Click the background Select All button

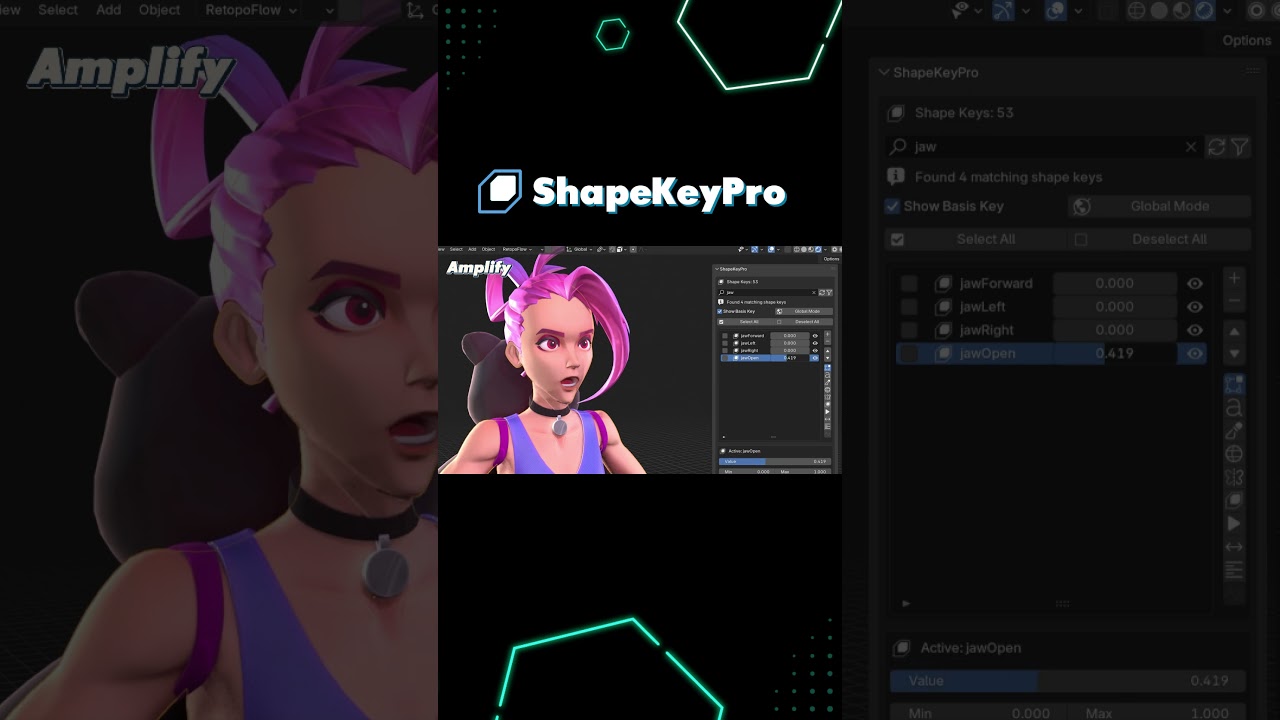[x=975, y=239]
